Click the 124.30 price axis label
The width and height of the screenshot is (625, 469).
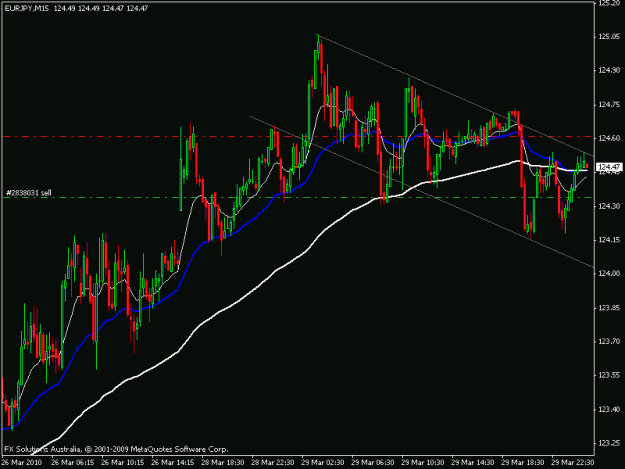(609, 206)
